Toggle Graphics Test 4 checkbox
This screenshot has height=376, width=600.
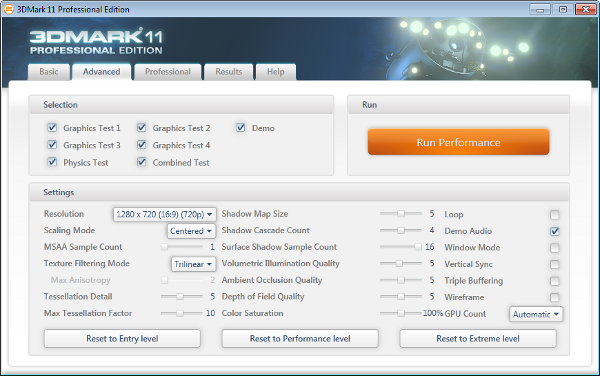point(142,145)
